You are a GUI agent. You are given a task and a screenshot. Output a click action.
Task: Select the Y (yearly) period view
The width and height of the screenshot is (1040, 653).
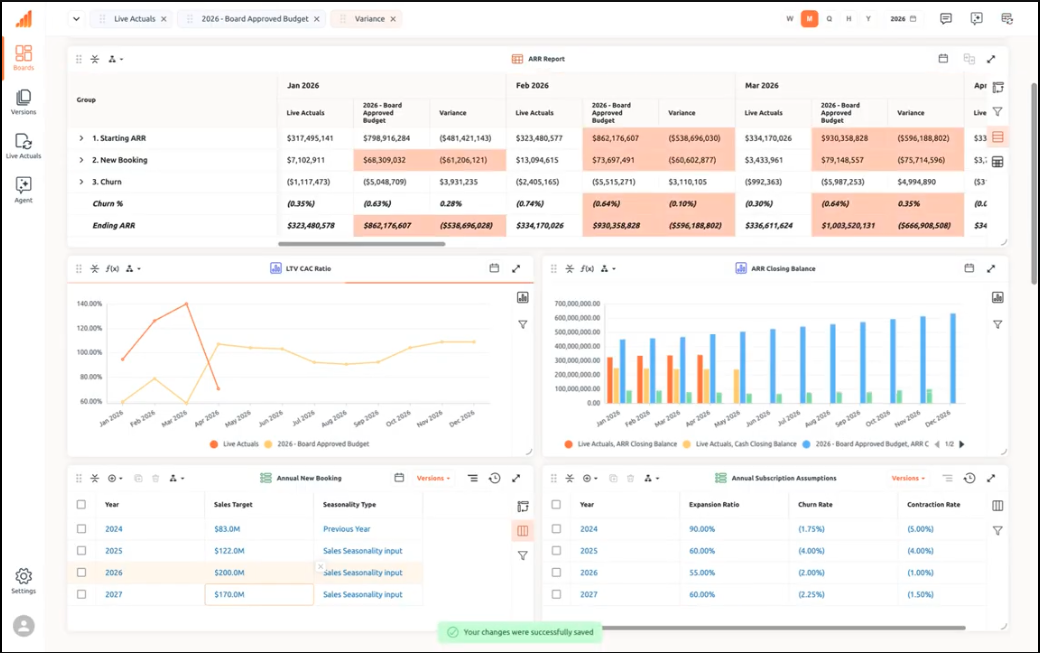coord(868,19)
